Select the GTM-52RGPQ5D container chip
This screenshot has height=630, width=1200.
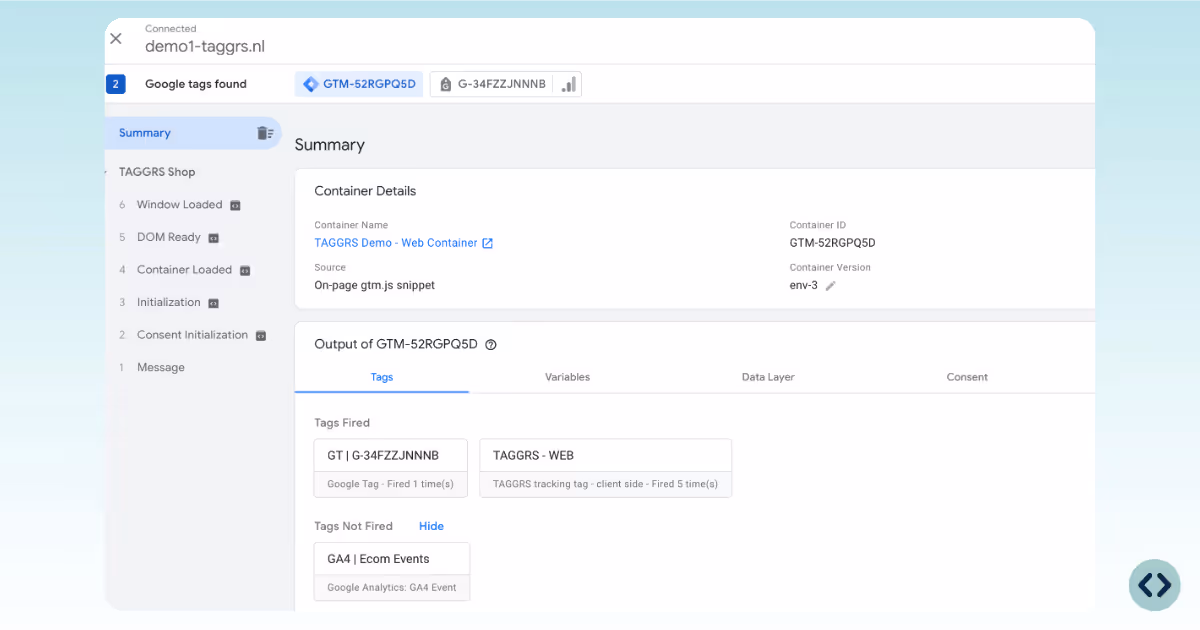click(x=360, y=84)
